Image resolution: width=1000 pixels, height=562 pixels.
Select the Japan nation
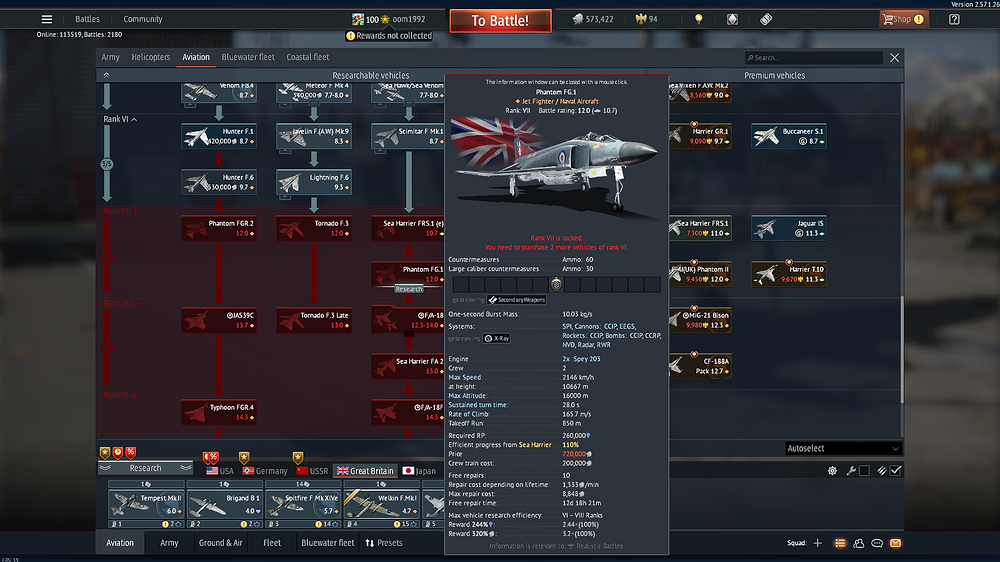[419, 471]
